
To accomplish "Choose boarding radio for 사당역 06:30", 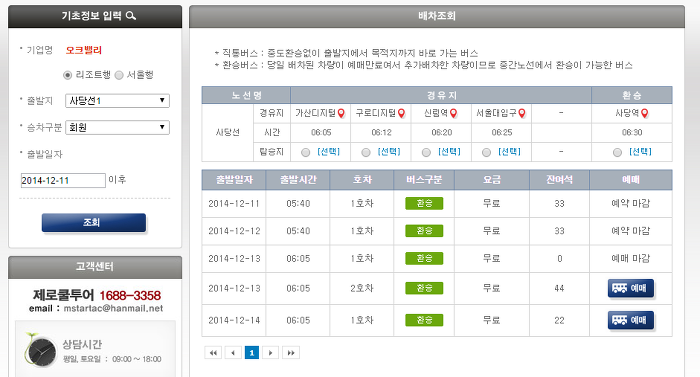I will 617,153.
